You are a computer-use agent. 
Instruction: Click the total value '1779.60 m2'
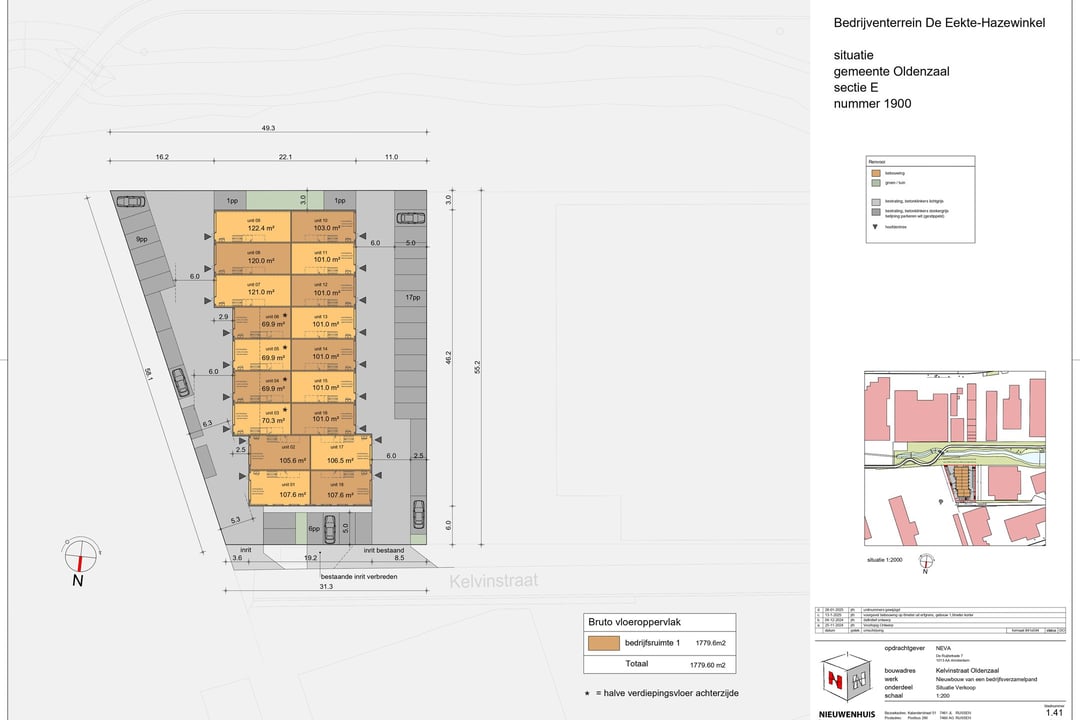(x=707, y=666)
